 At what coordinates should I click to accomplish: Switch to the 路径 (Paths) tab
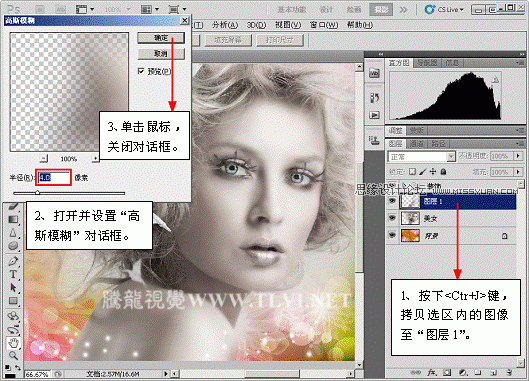(x=438, y=144)
